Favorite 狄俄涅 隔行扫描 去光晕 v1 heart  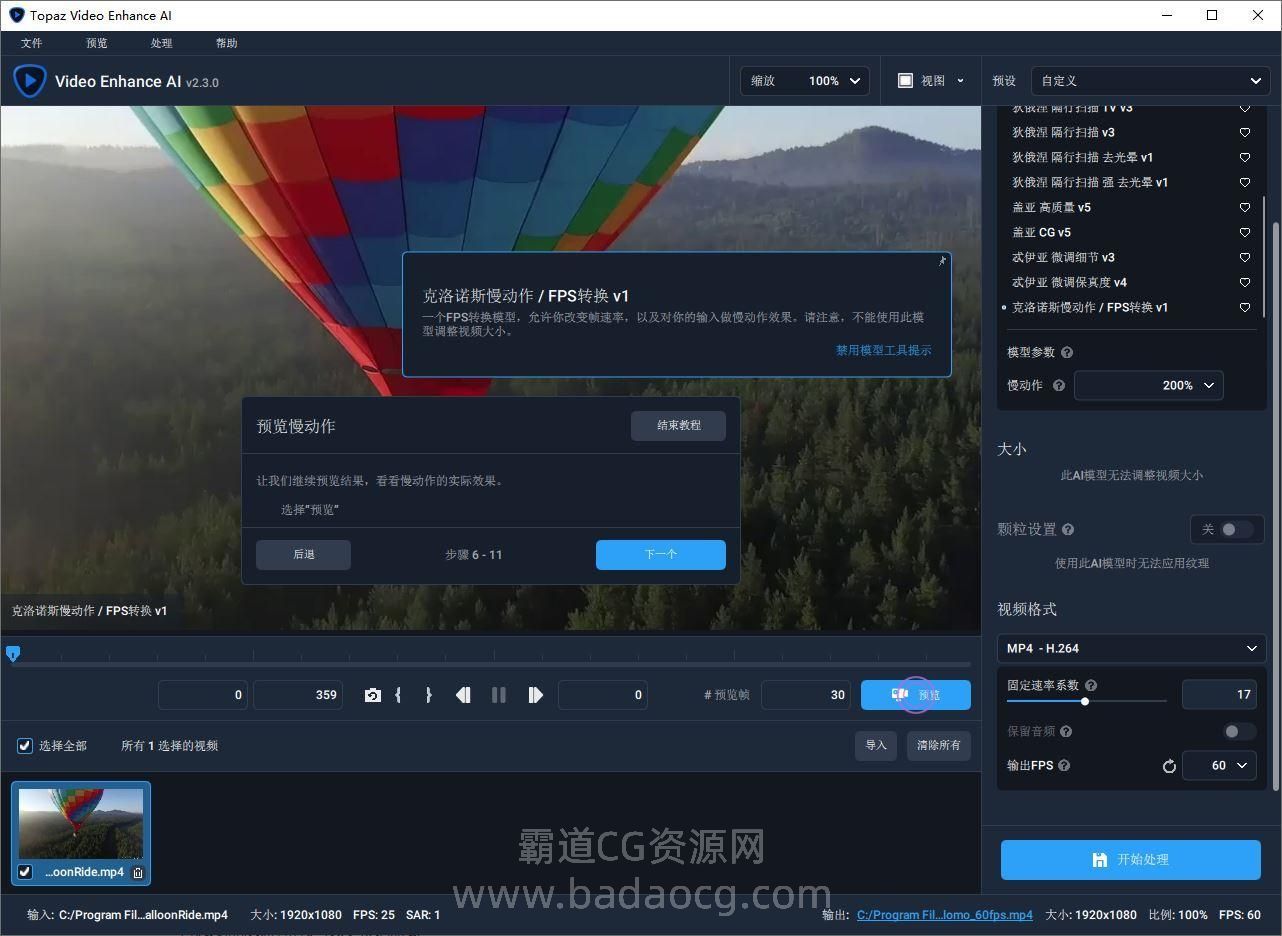[1245, 157]
